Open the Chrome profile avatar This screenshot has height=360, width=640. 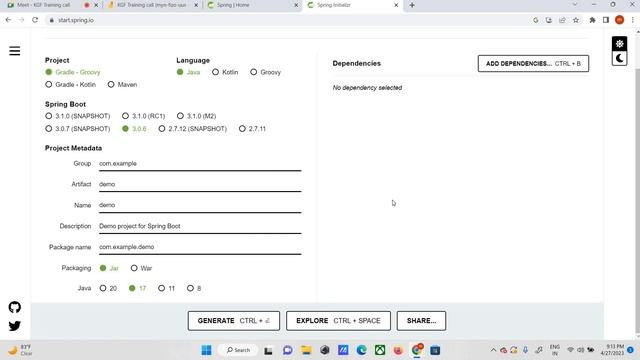click(x=619, y=20)
